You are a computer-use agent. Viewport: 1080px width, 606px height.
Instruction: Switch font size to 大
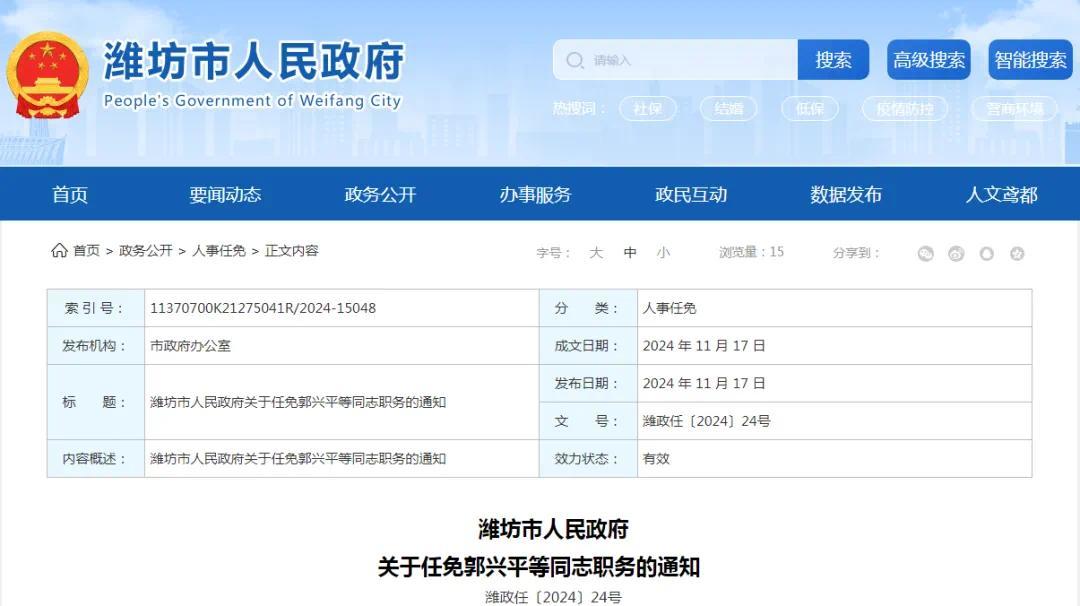[597, 253]
